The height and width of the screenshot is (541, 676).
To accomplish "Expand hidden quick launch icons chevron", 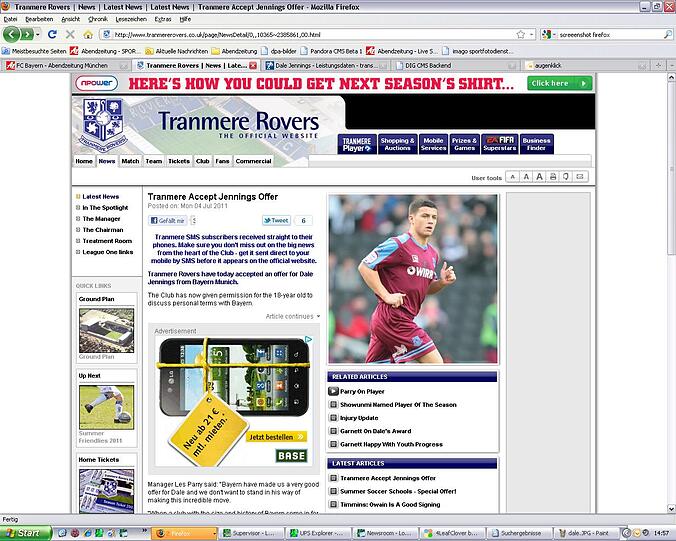I will (x=145, y=532).
